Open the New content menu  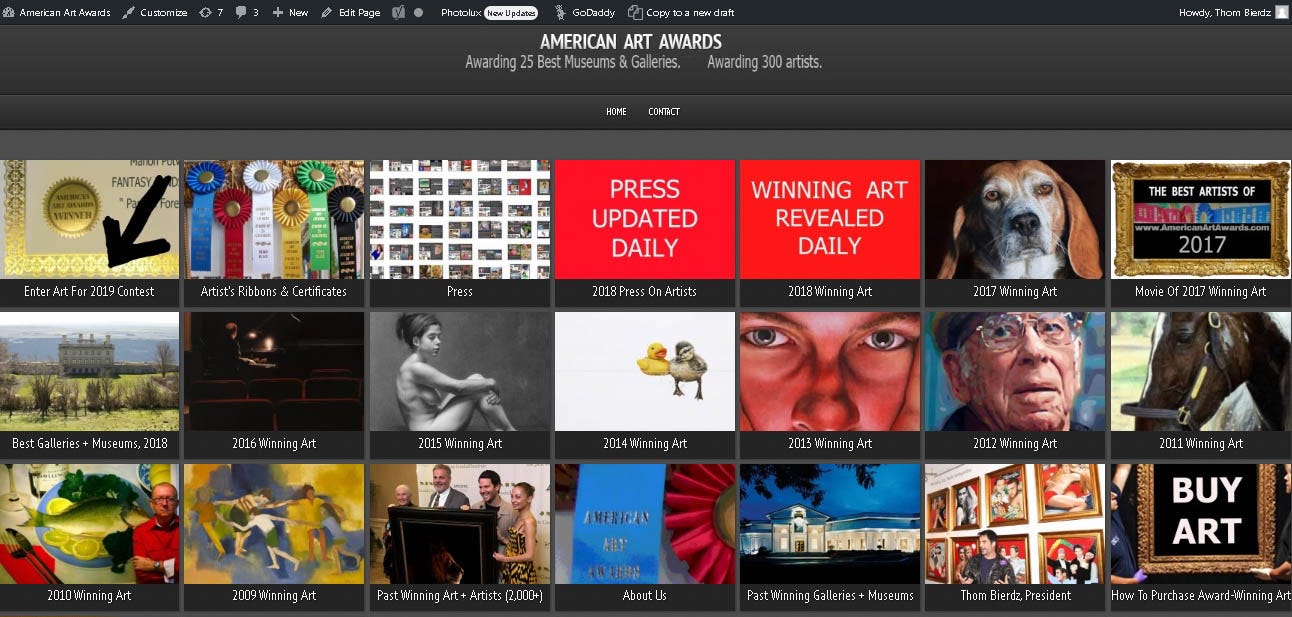click(x=290, y=12)
